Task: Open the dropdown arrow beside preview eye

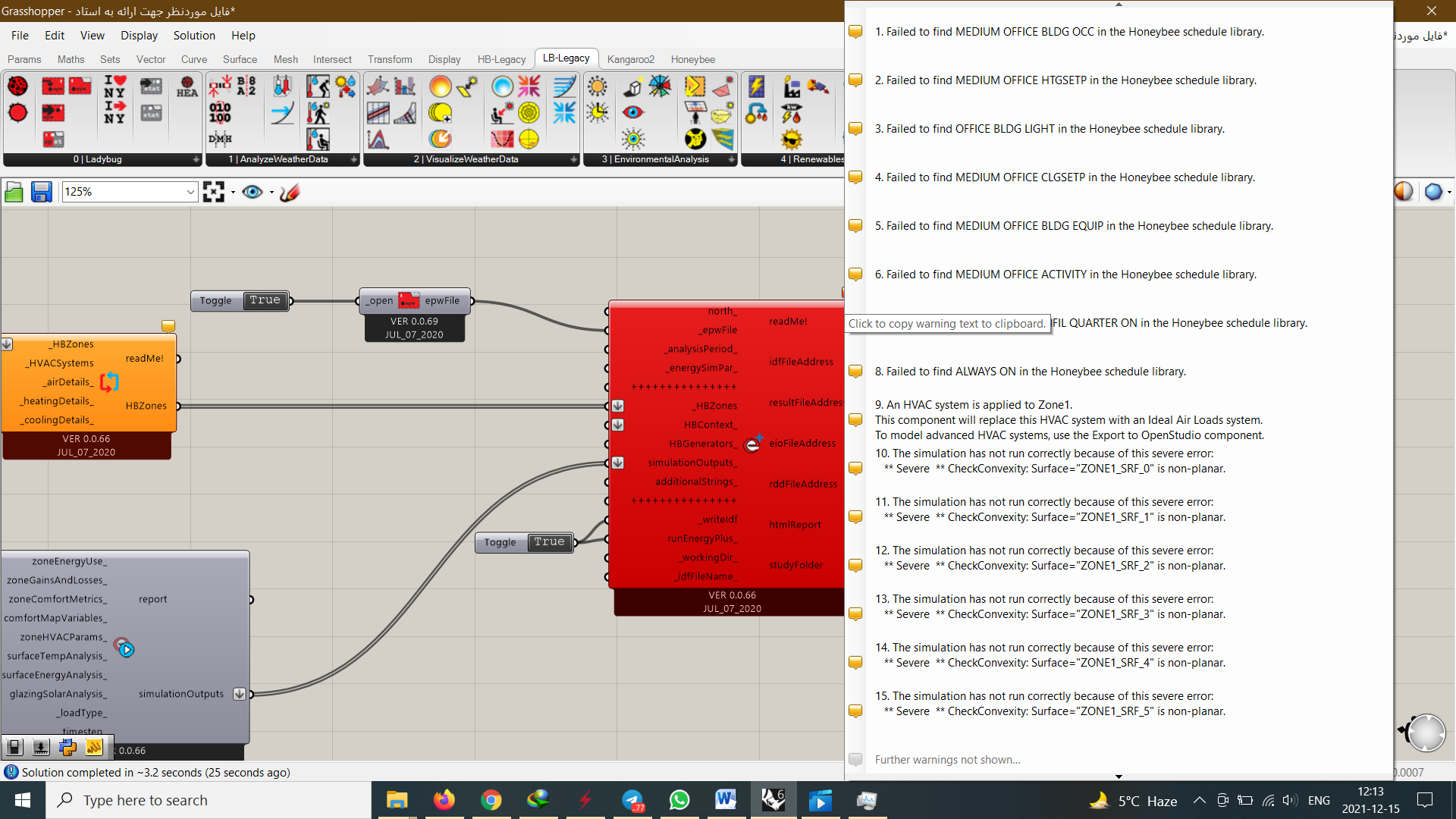Action: click(271, 192)
